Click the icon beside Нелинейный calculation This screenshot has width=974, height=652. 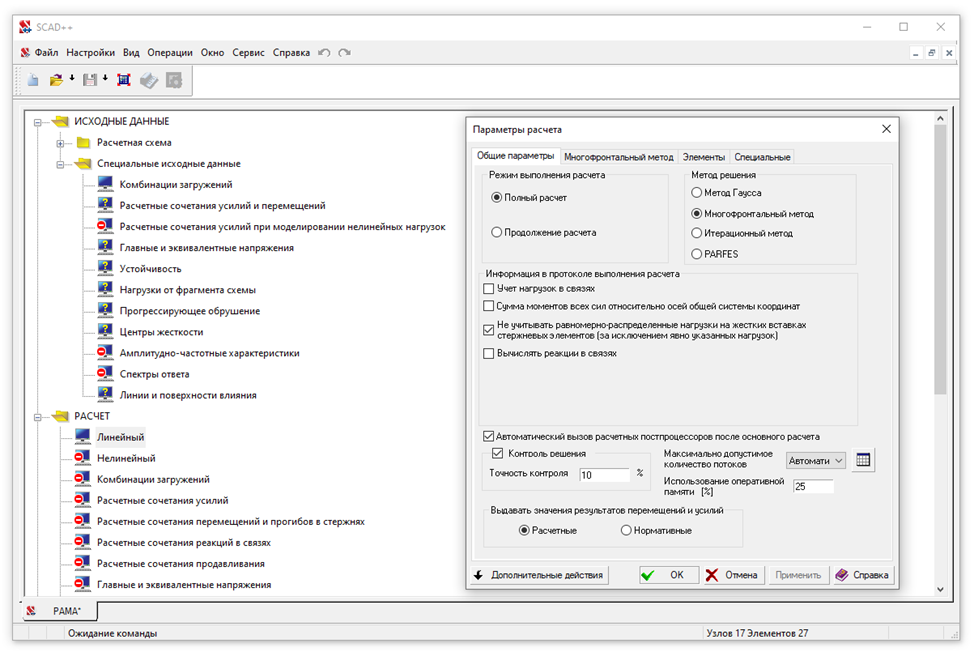tap(83, 458)
